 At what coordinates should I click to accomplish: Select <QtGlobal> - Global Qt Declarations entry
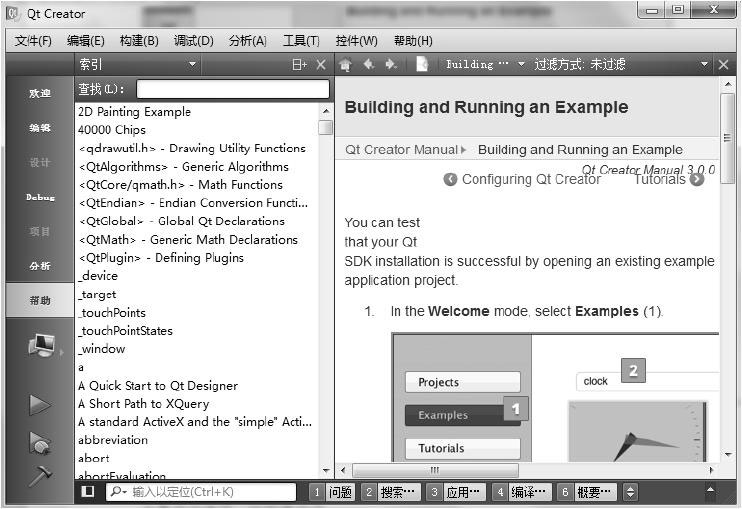click(182, 221)
